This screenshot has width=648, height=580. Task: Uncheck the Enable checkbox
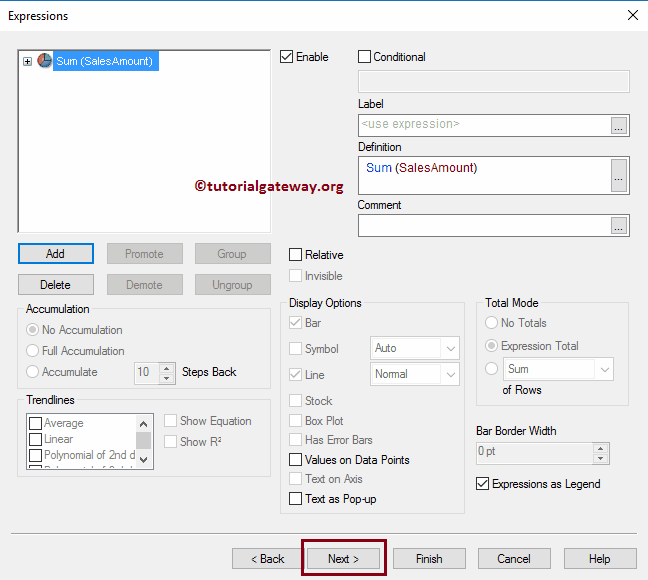tap(286, 57)
